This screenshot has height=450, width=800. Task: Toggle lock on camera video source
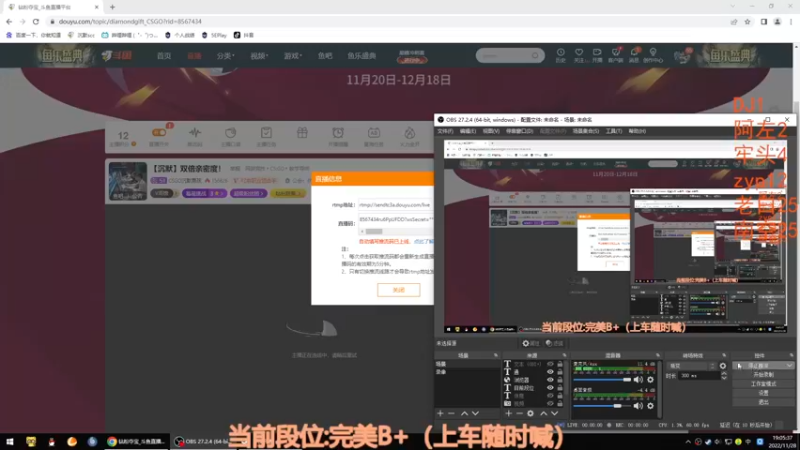[x=560, y=404]
